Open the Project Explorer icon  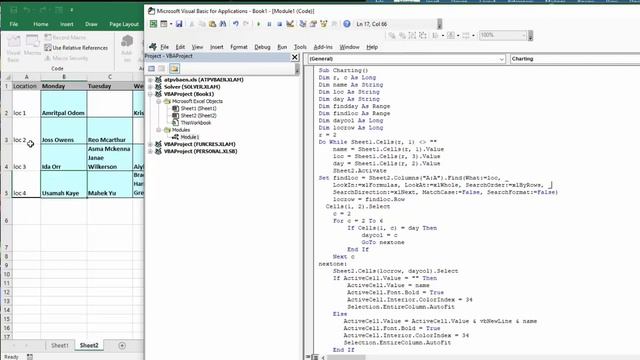(x=302, y=24)
